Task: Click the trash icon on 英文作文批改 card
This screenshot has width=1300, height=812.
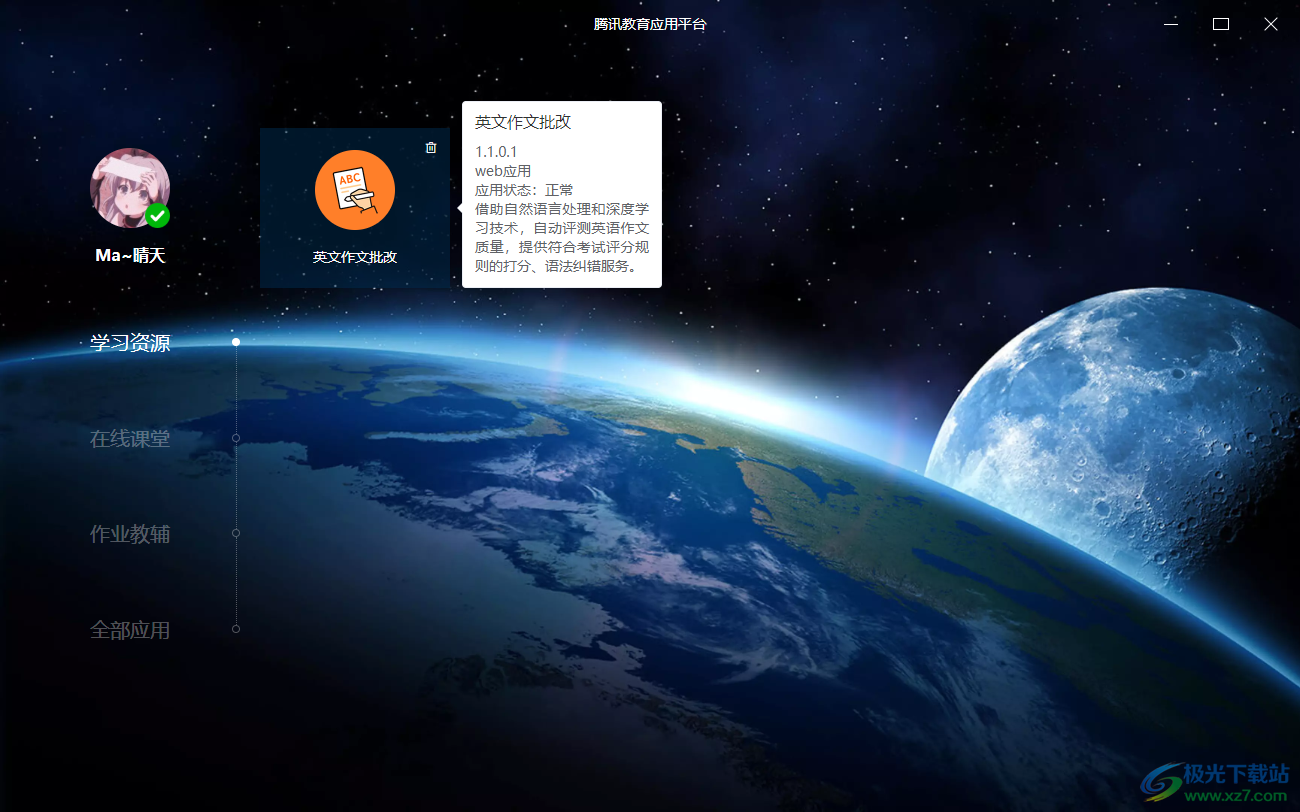Action: coord(431,147)
